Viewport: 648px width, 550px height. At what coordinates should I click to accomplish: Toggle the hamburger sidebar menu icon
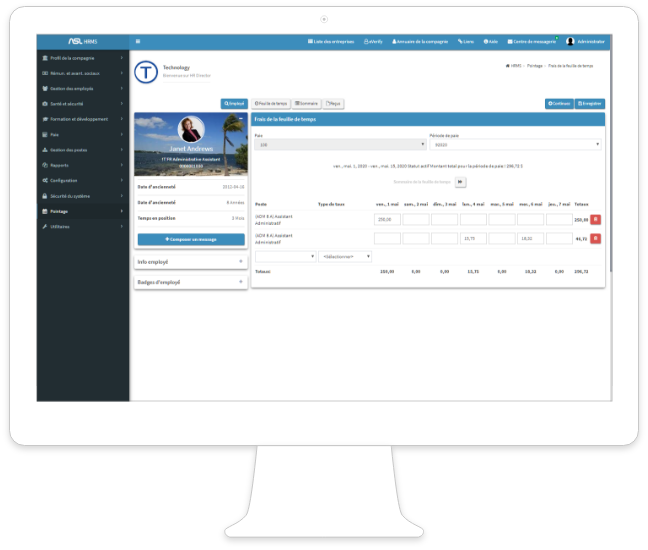tap(138, 41)
